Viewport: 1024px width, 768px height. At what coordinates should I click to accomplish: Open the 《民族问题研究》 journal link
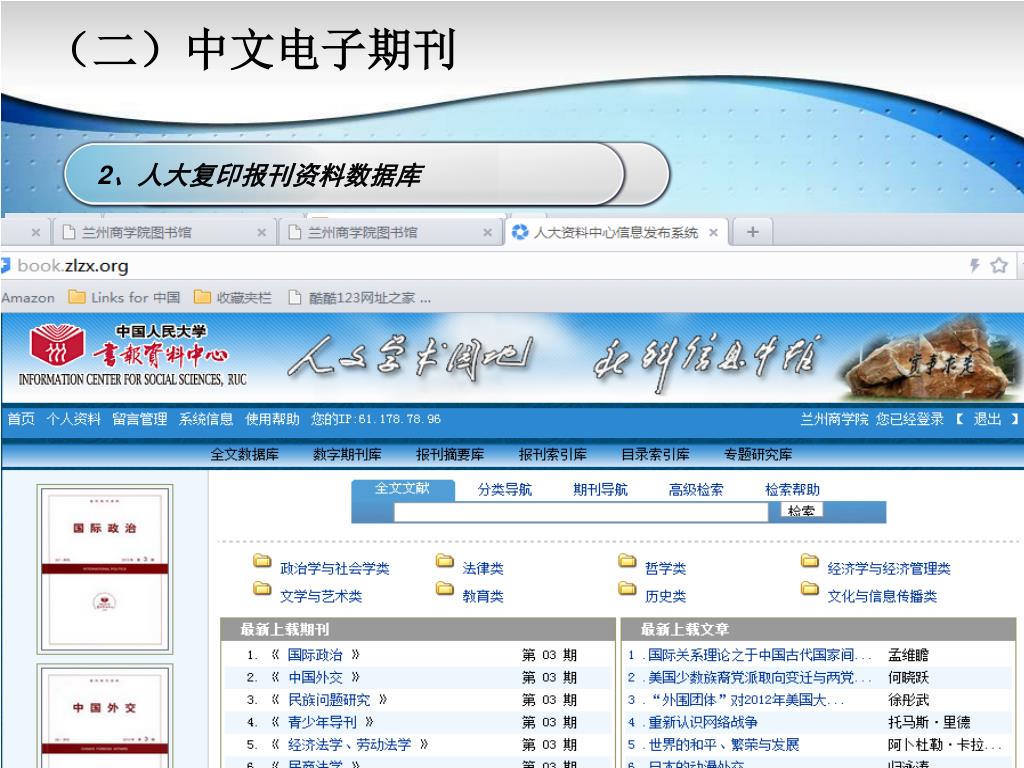(x=329, y=700)
